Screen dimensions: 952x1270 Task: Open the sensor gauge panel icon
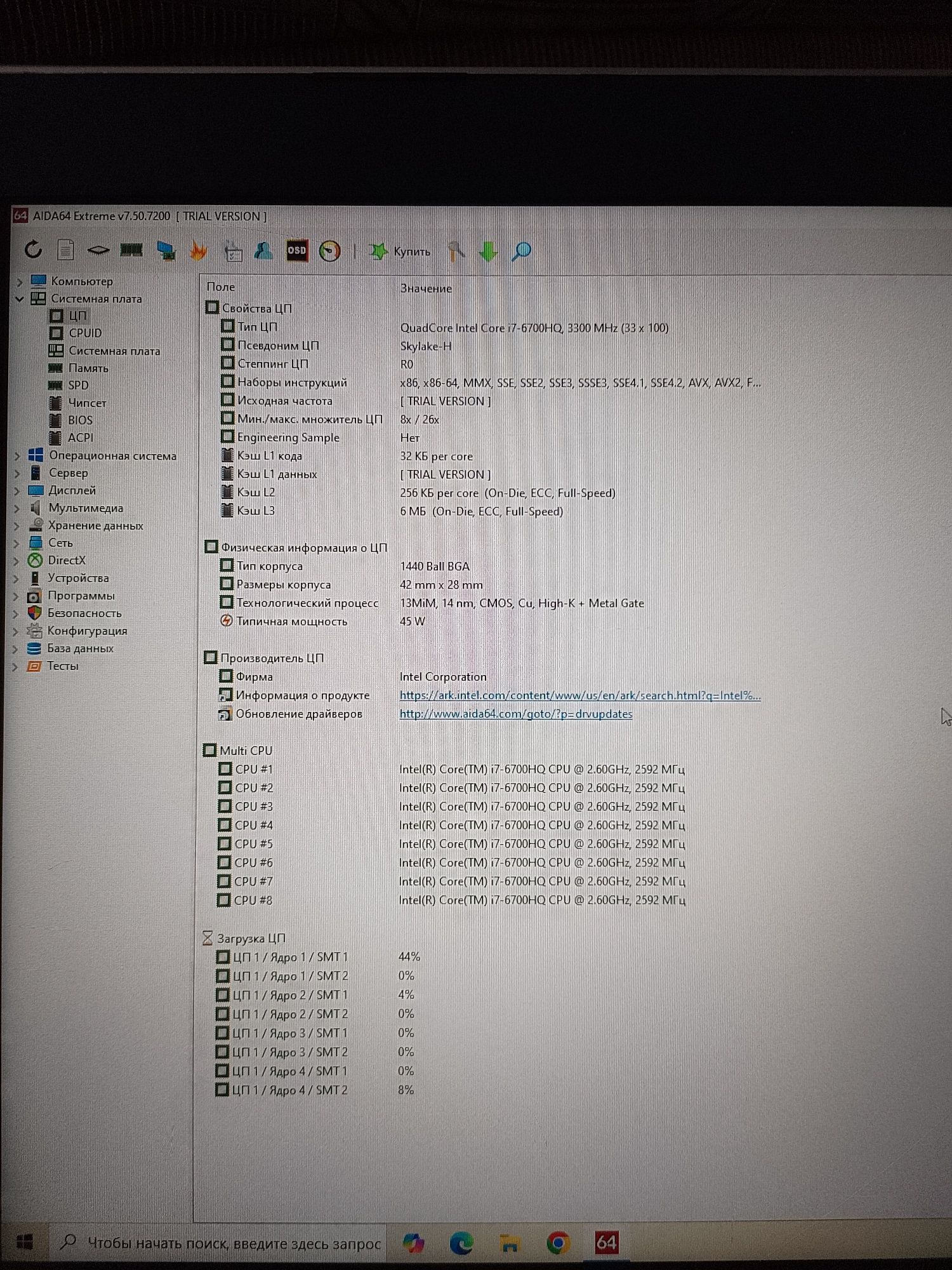click(x=329, y=251)
